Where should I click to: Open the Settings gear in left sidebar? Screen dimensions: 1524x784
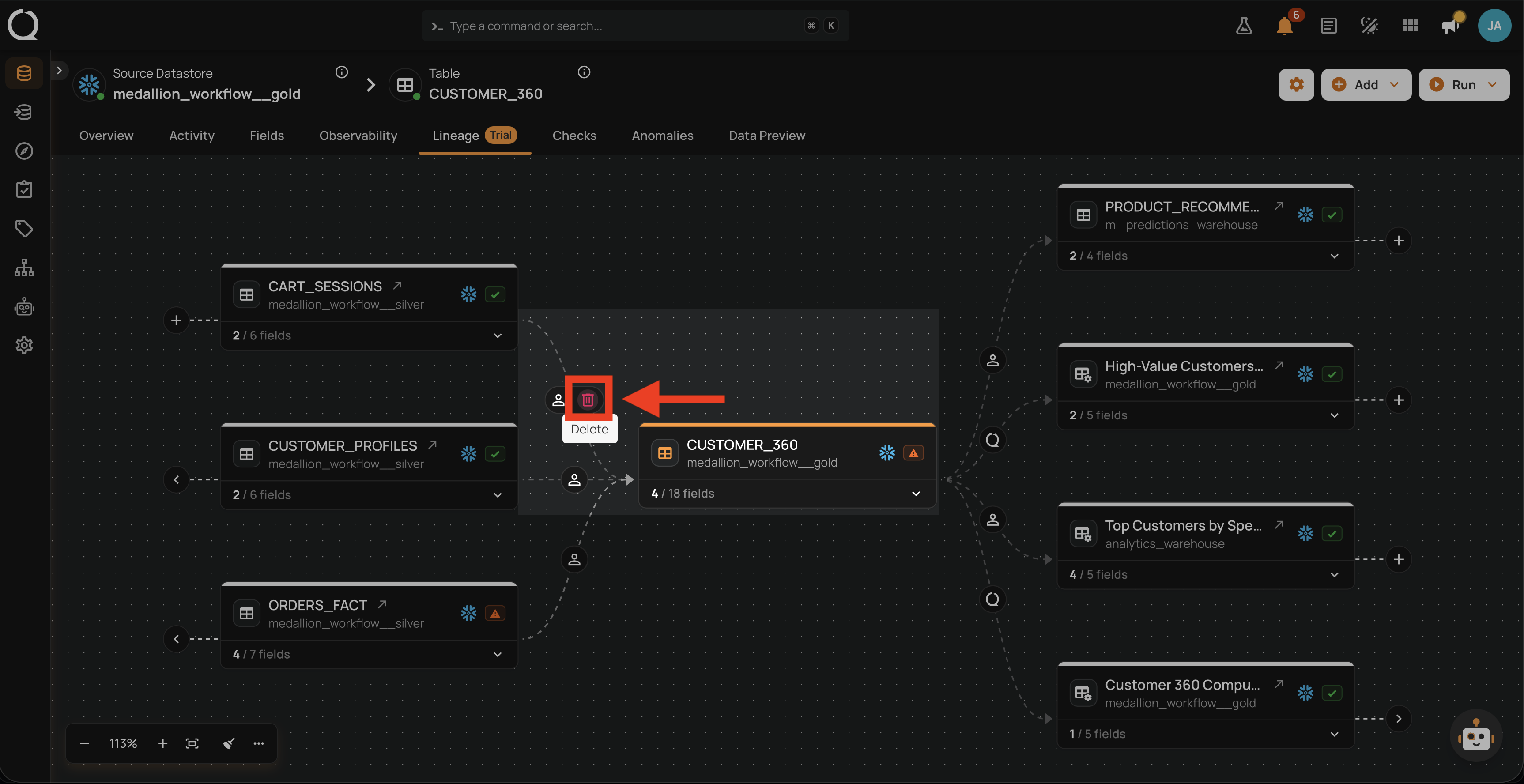(24, 345)
